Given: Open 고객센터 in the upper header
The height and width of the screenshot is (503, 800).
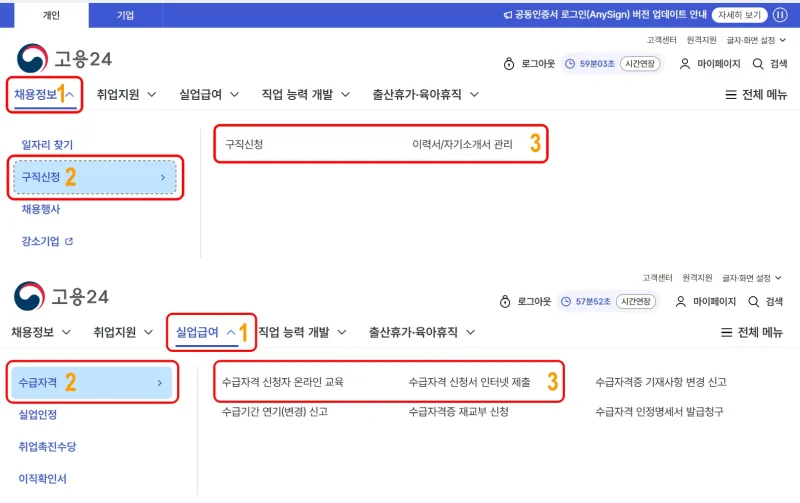Looking at the screenshot, I should pos(662,40).
